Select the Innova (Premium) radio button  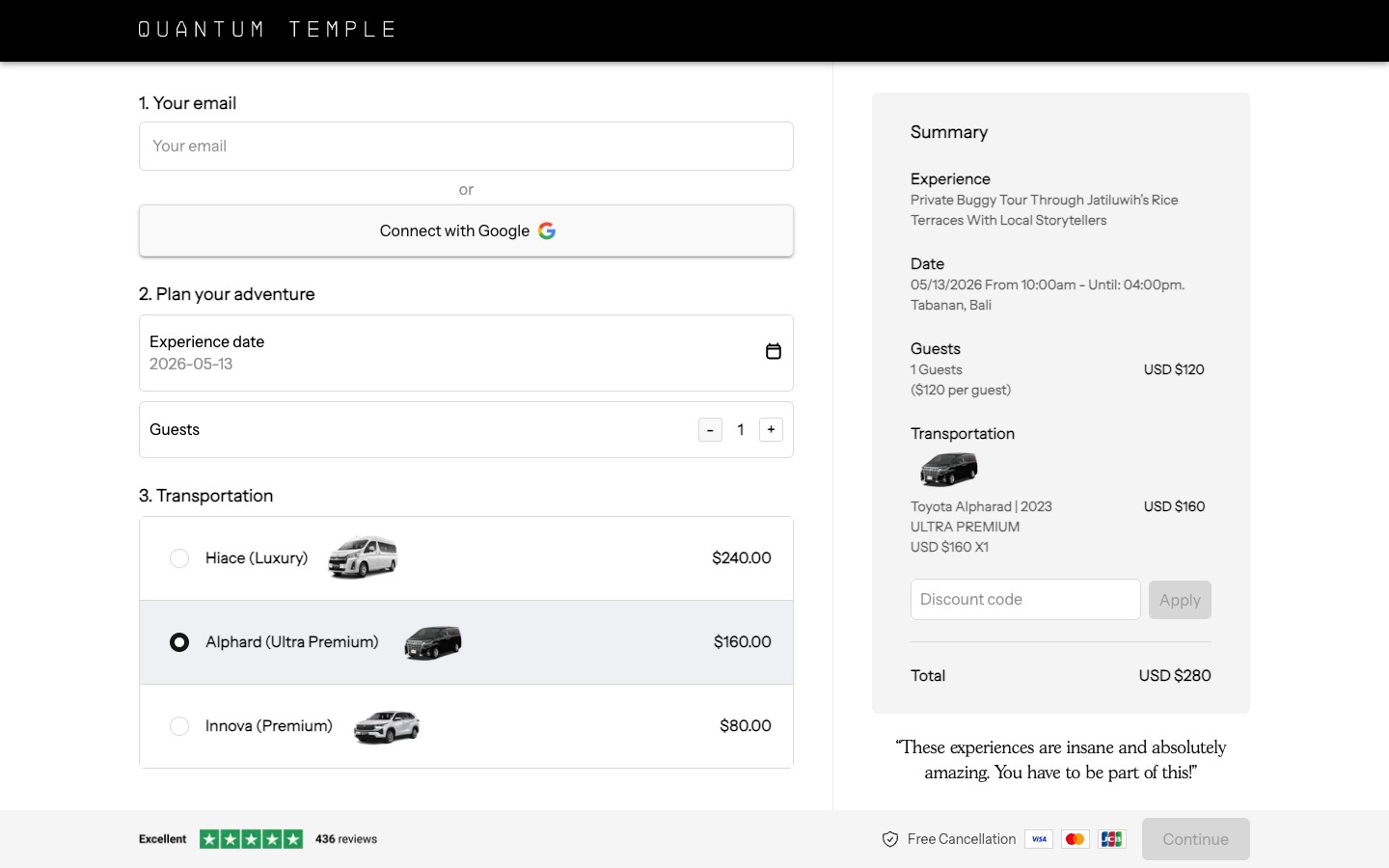click(x=179, y=726)
